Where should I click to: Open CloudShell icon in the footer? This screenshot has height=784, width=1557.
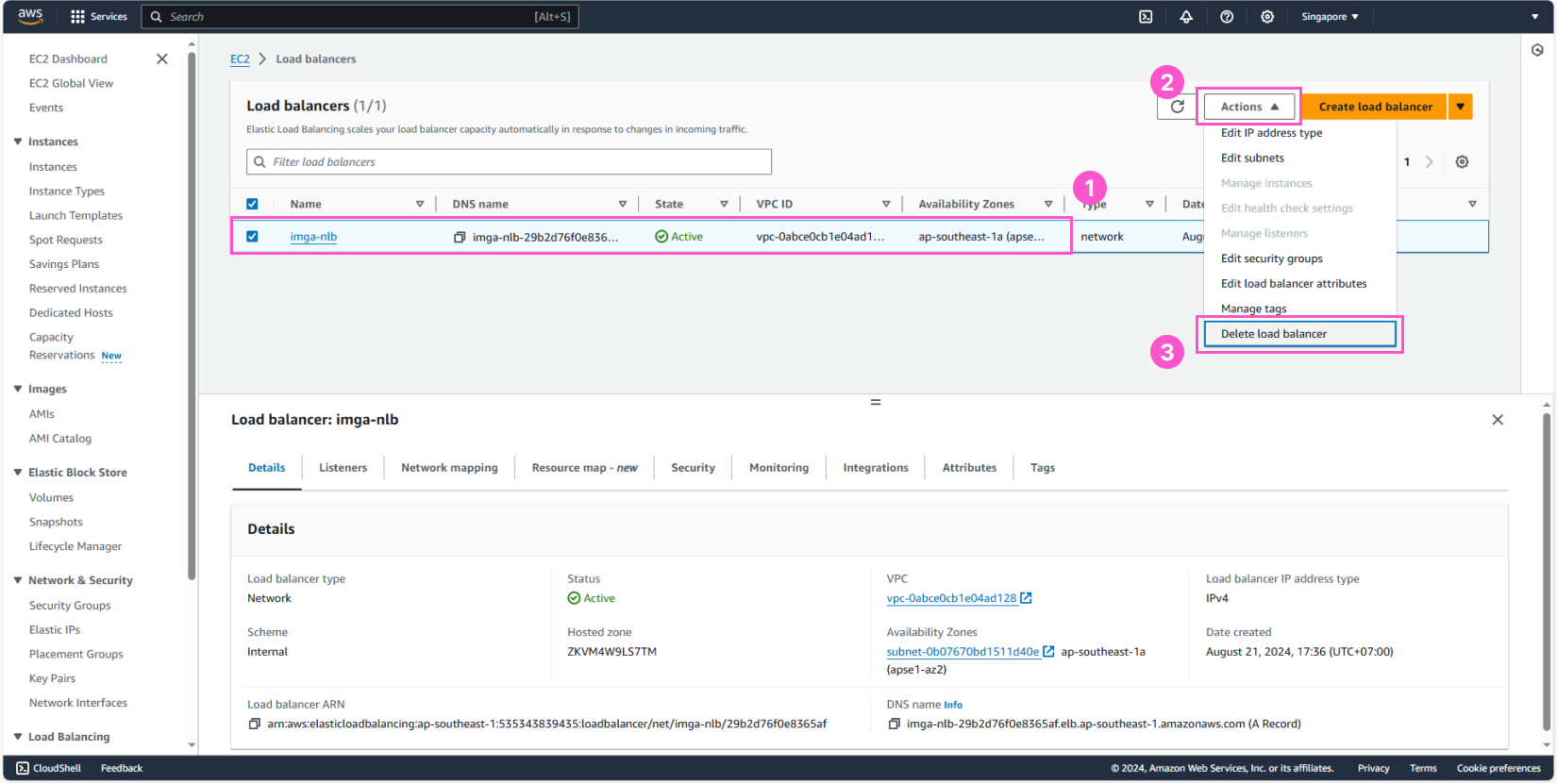pyautogui.click(x=23, y=768)
